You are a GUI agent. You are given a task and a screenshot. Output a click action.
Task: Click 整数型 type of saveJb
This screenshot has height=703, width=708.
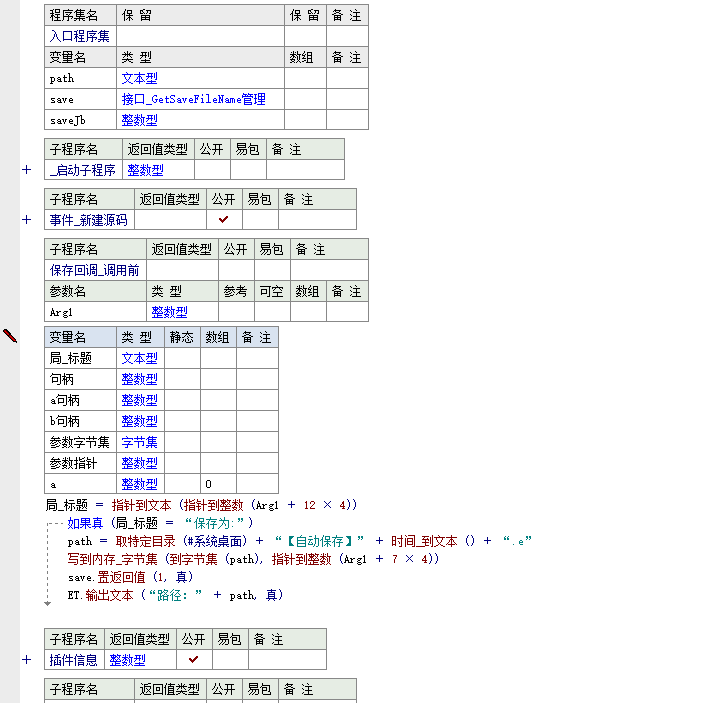point(140,121)
